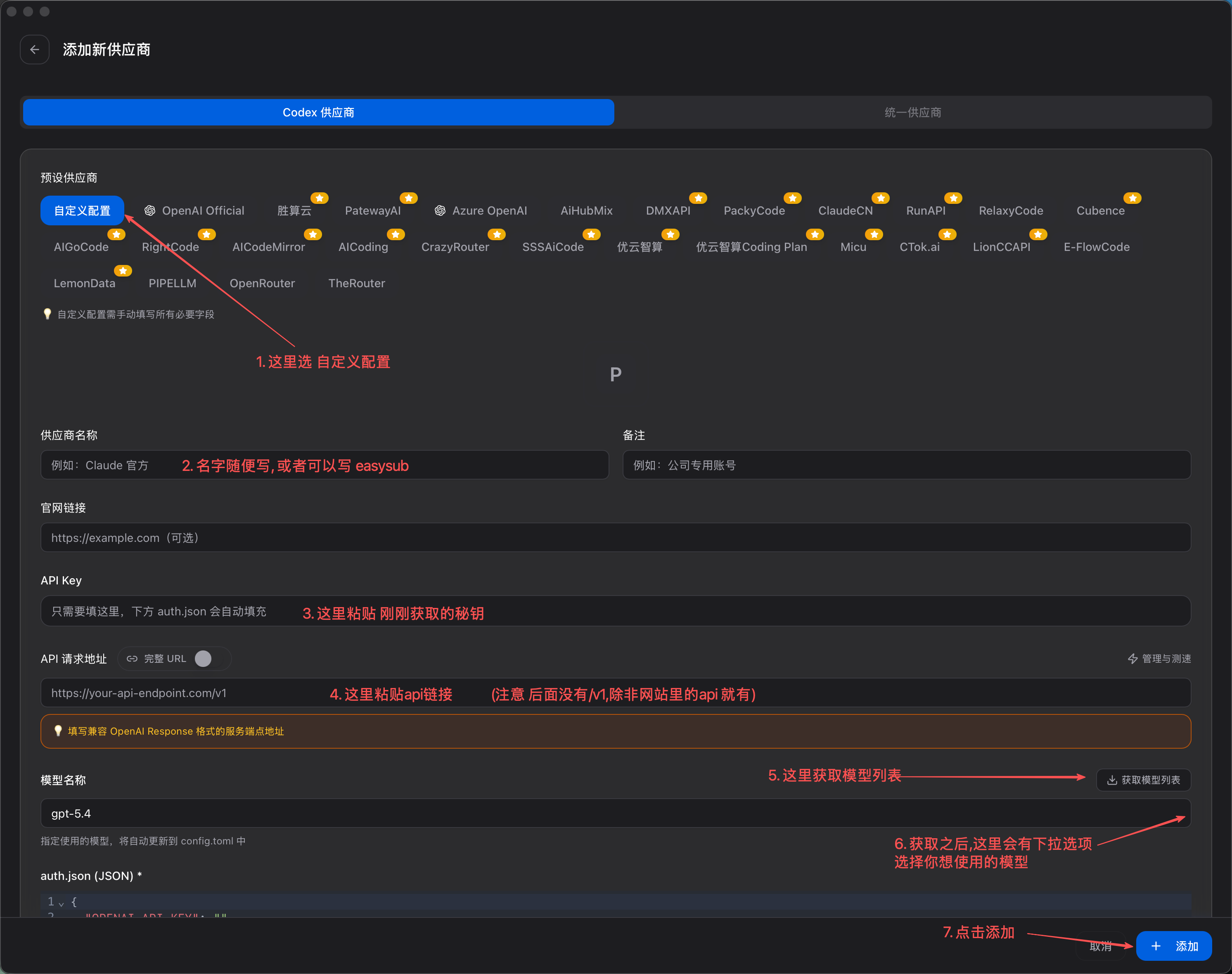
Task: Focus the 供应商名称 input field
Action: 325,465
